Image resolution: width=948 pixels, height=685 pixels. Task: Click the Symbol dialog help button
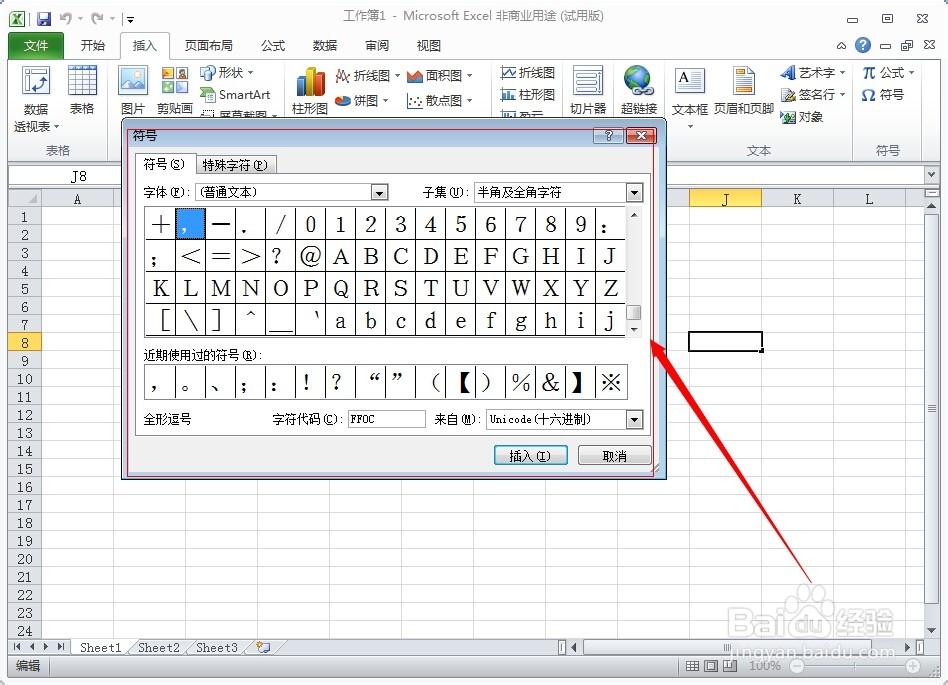click(608, 135)
